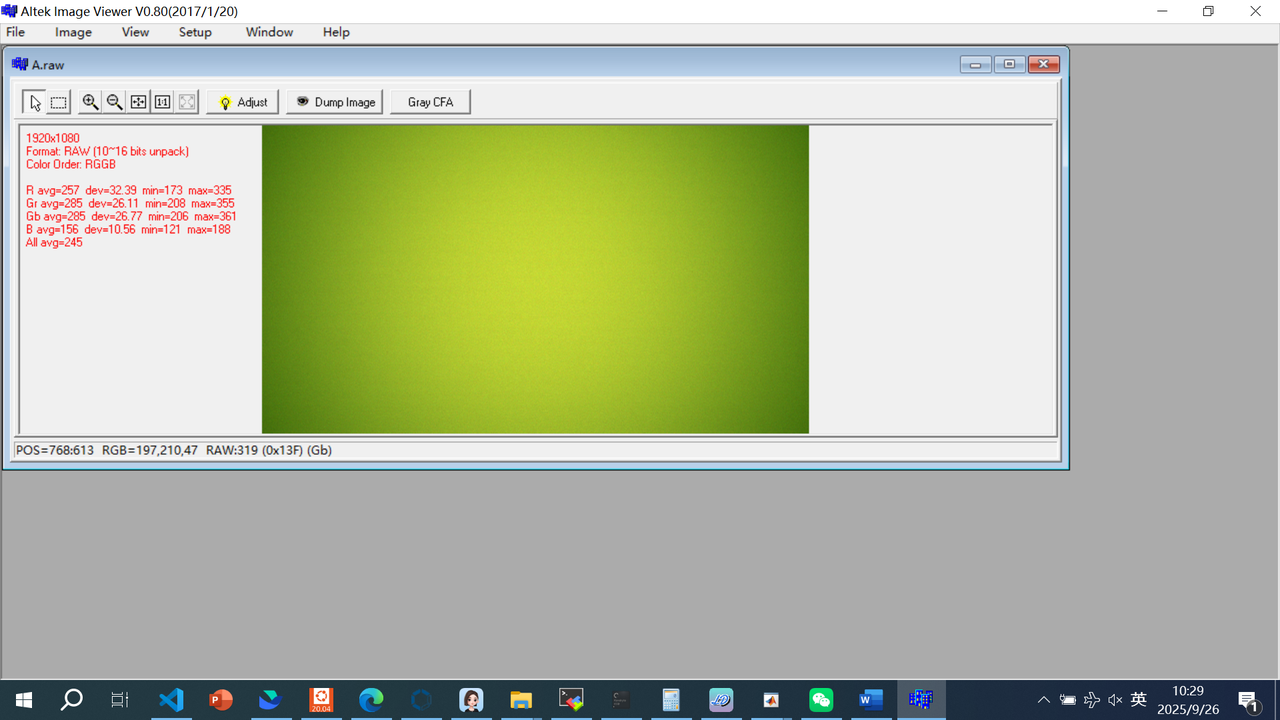
Task: Expand the View menu
Action: [x=135, y=32]
